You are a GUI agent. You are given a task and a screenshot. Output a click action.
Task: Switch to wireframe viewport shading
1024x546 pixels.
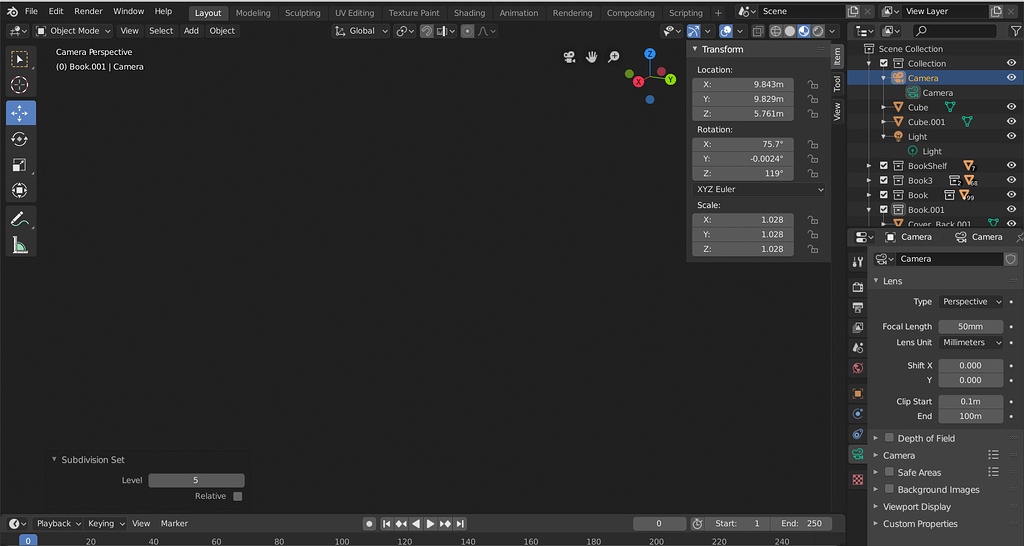(x=775, y=31)
